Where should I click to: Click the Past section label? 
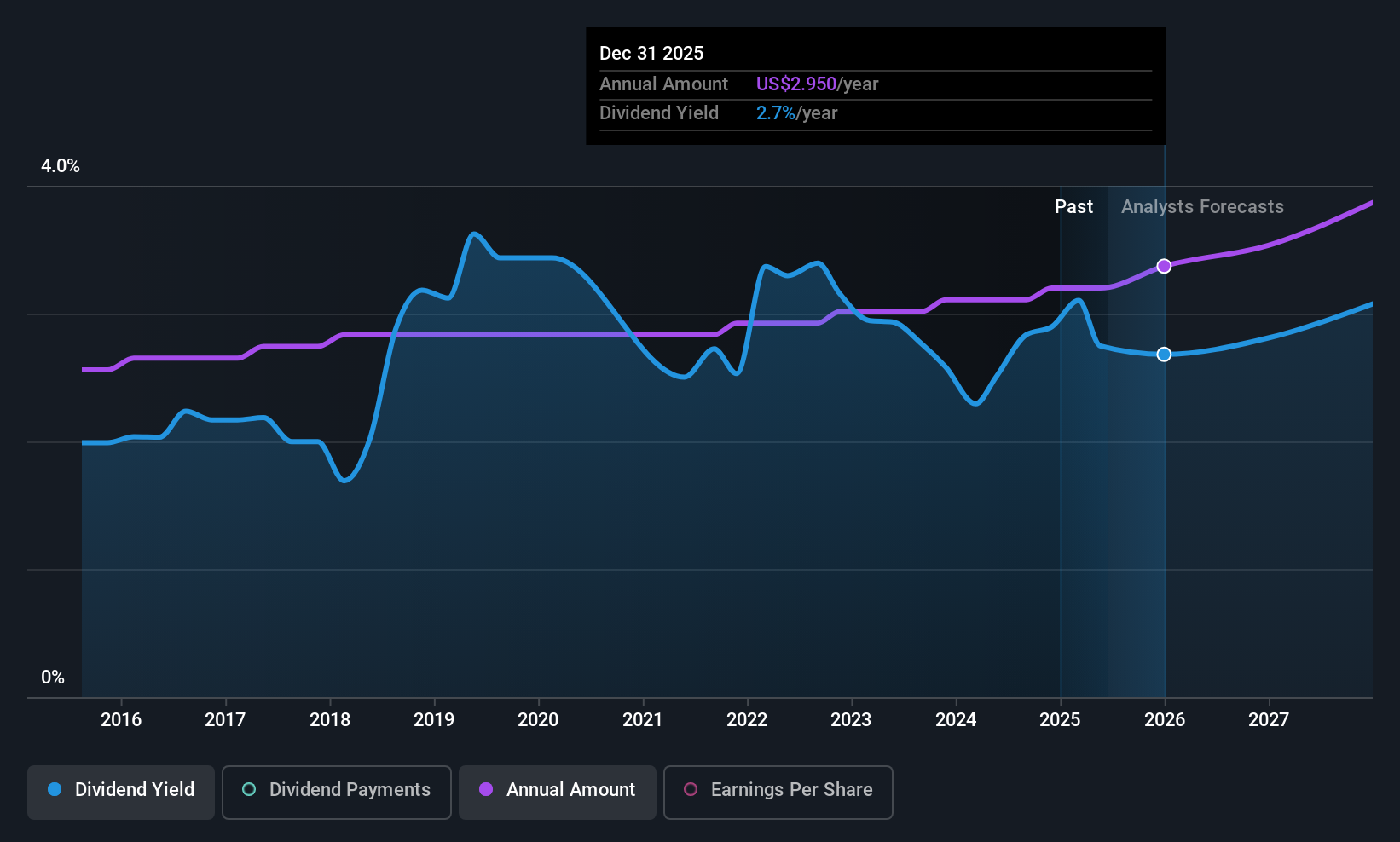click(x=1073, y=207)
